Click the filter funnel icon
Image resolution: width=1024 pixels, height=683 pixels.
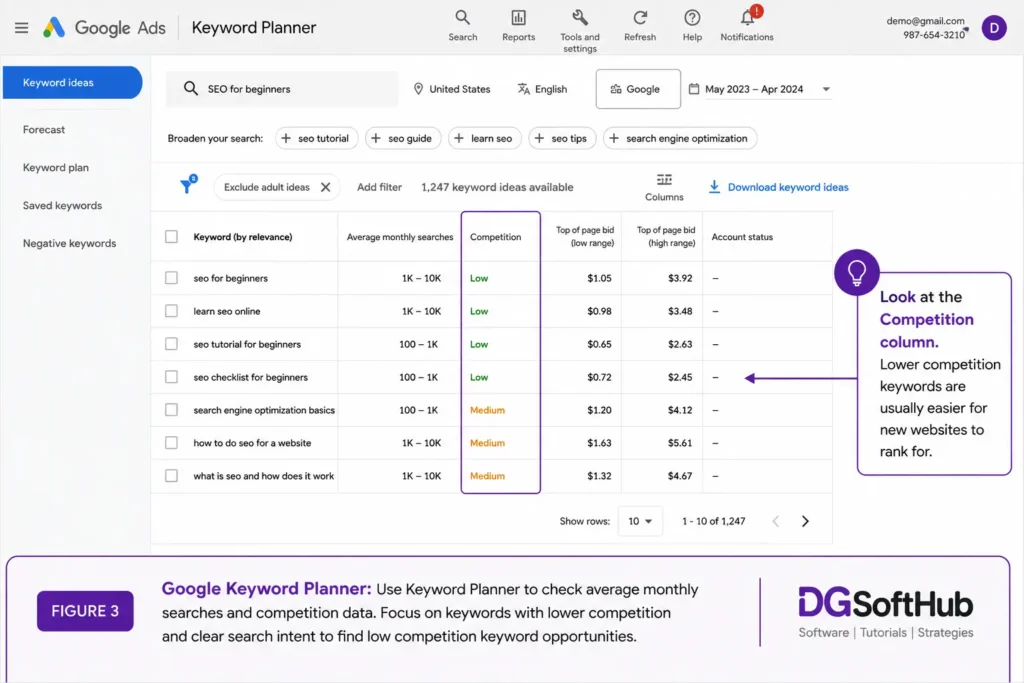(189, 185)
